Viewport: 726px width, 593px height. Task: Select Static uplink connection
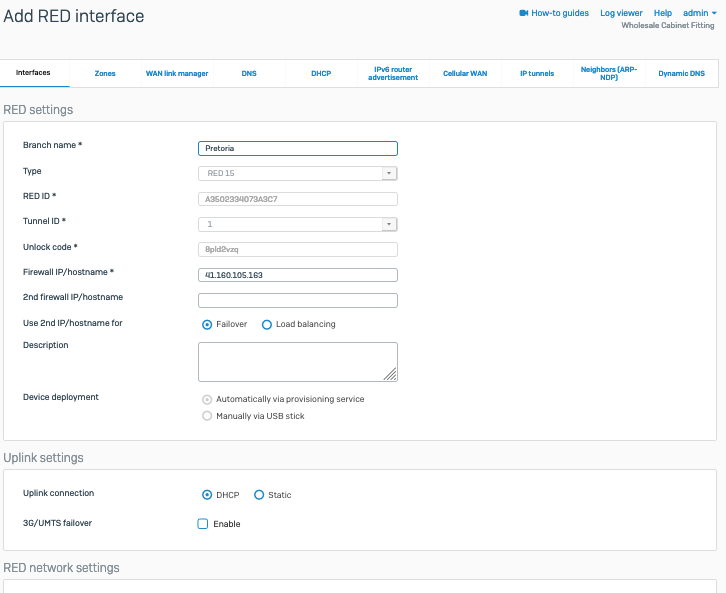pyautogui.click(x=259, y=495)
